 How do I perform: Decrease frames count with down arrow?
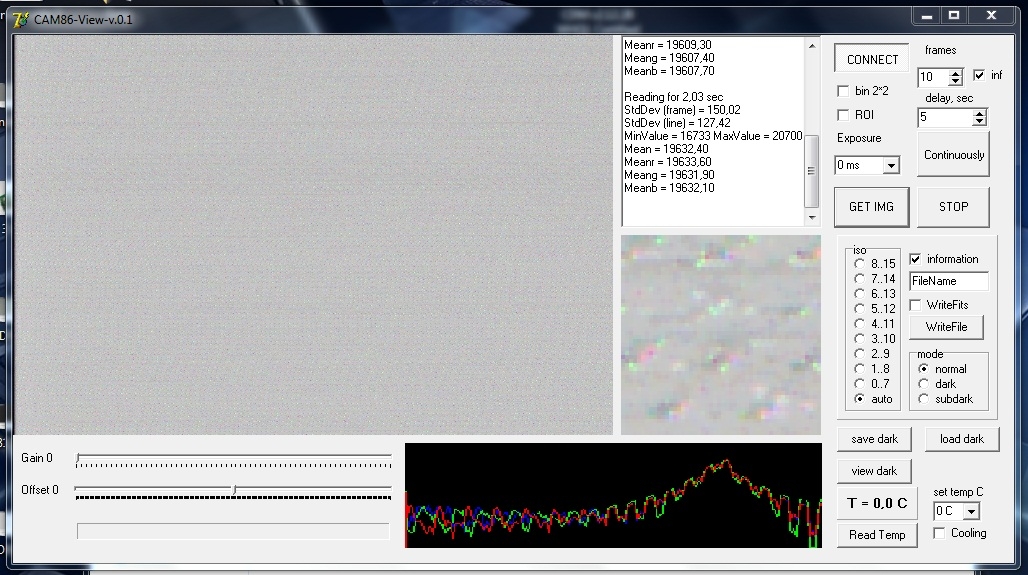point(956,81)
